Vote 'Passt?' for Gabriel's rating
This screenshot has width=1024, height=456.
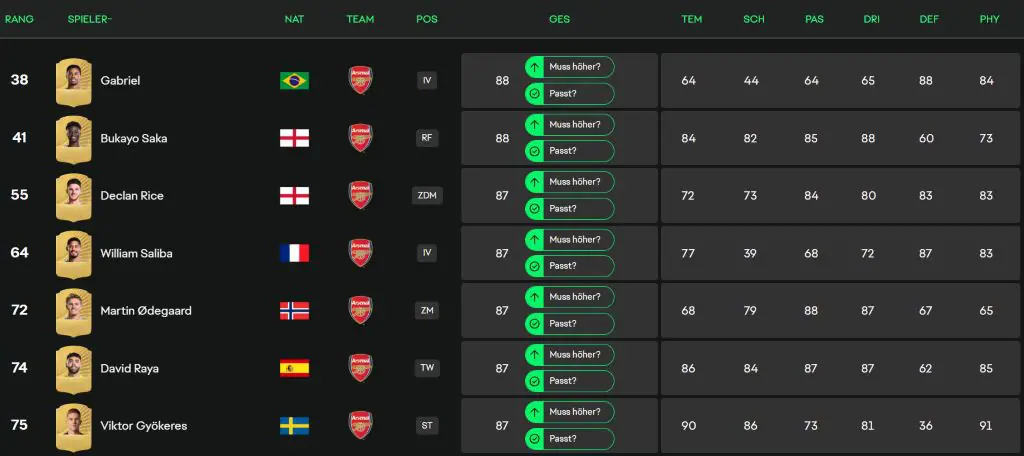point(569,94)
